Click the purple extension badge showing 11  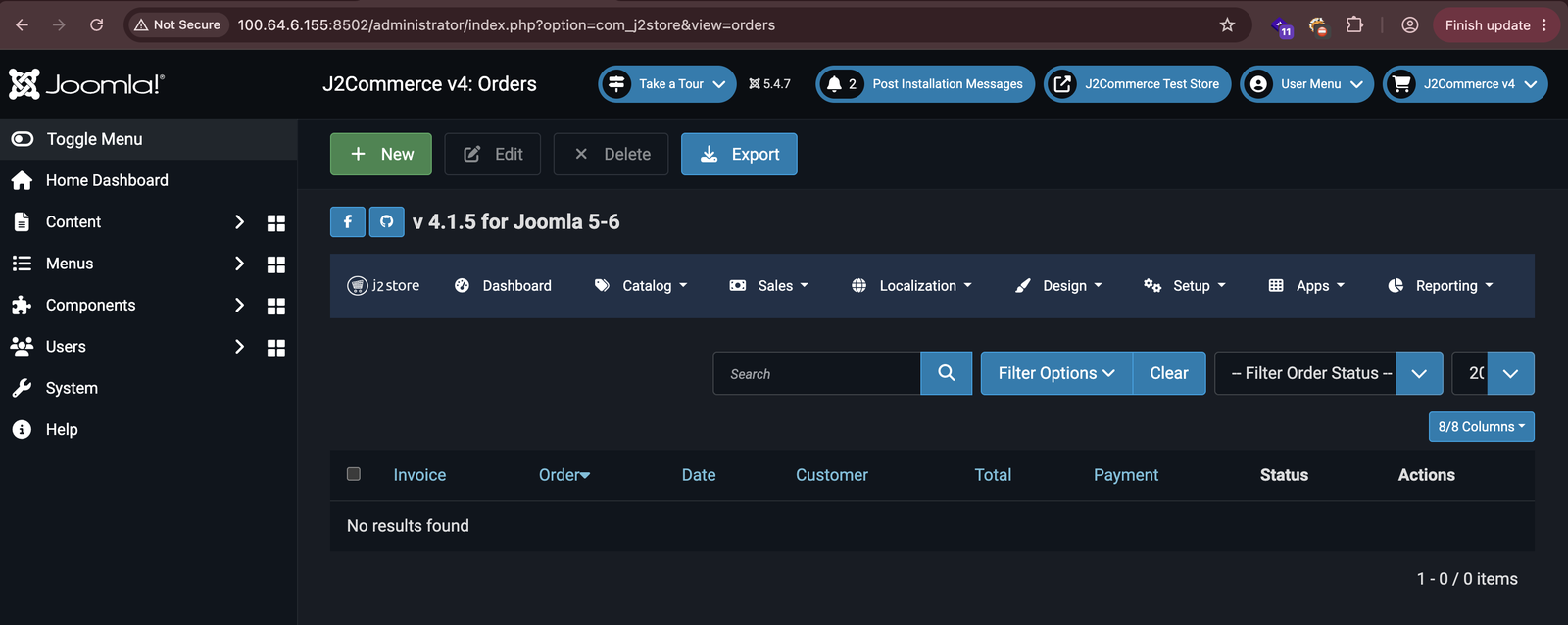click(x=1282, y=26)
